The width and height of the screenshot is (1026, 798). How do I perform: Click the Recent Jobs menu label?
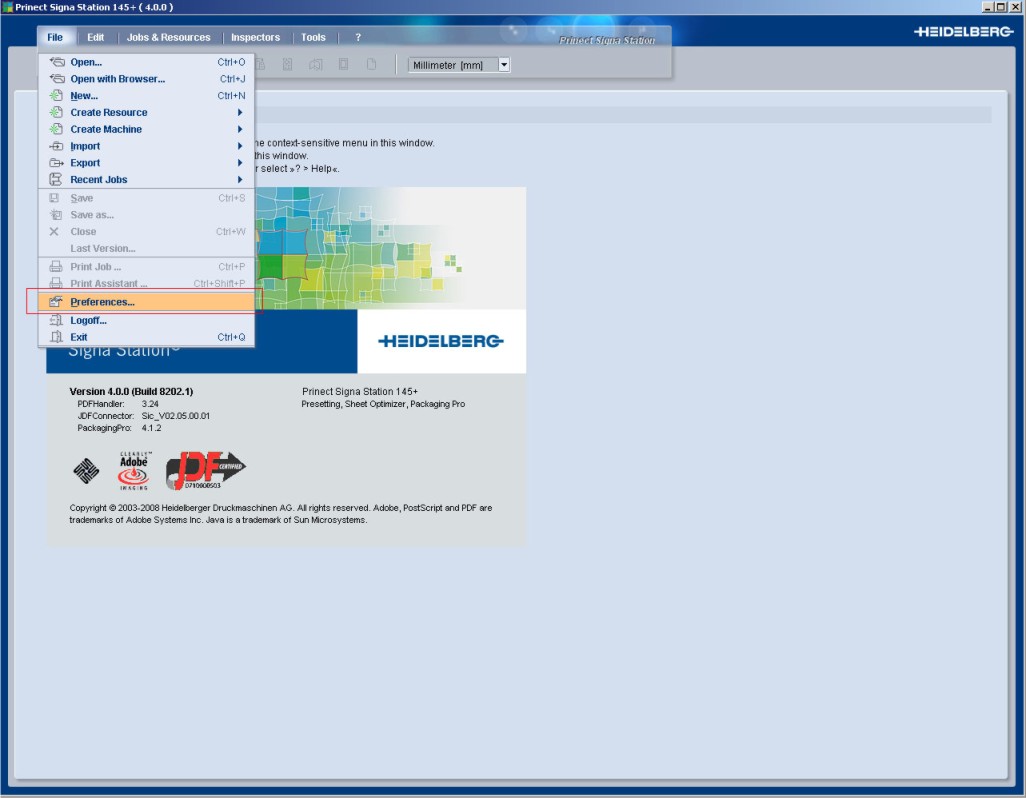point(99,180)
